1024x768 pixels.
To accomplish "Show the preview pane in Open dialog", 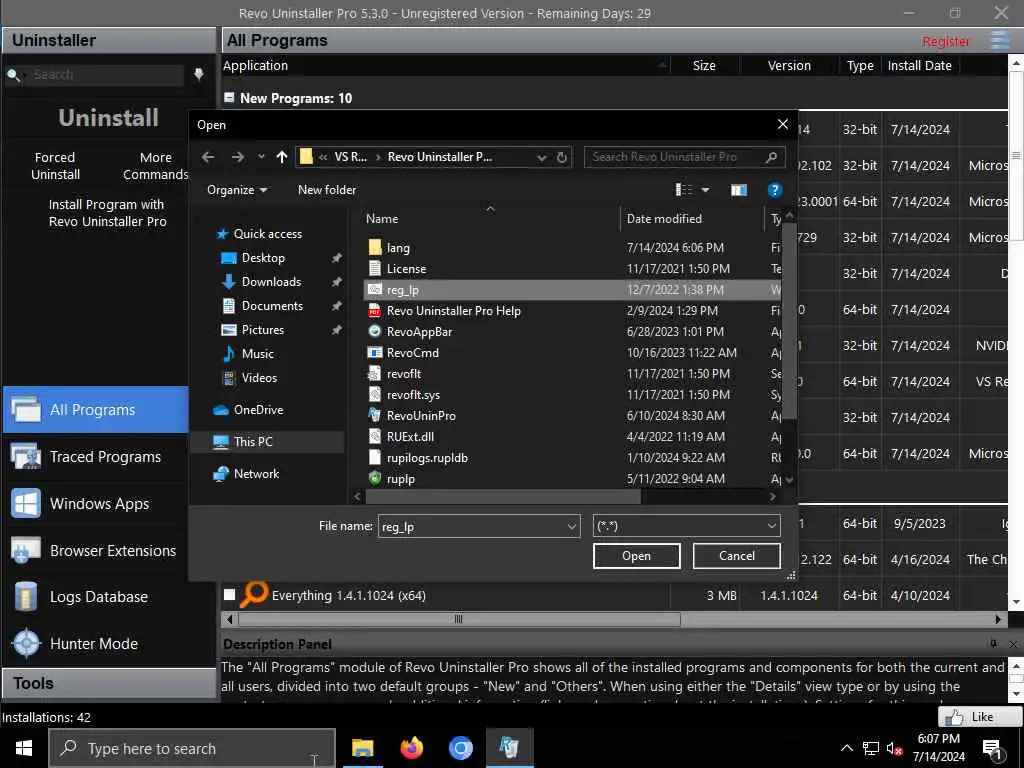I will [x=739, y=190].
